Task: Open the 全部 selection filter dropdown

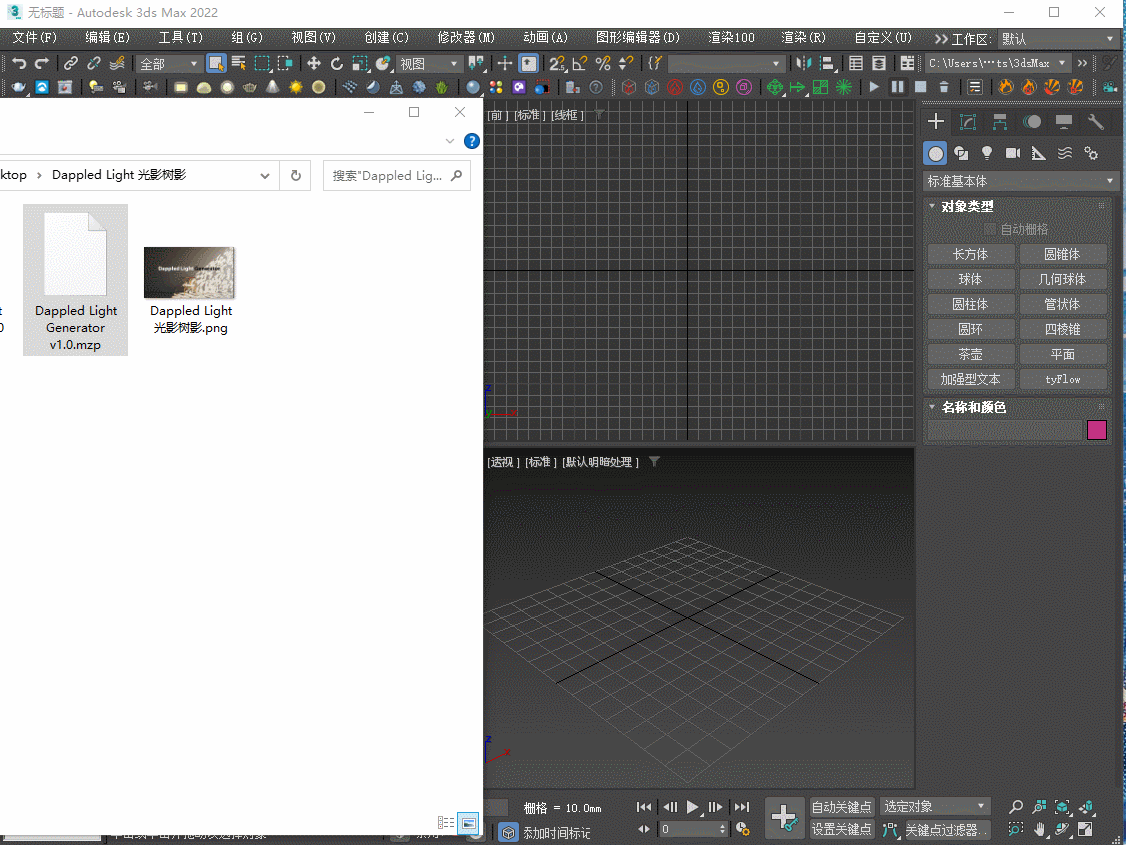Action: pyautogui.click(x=168, y=64)
